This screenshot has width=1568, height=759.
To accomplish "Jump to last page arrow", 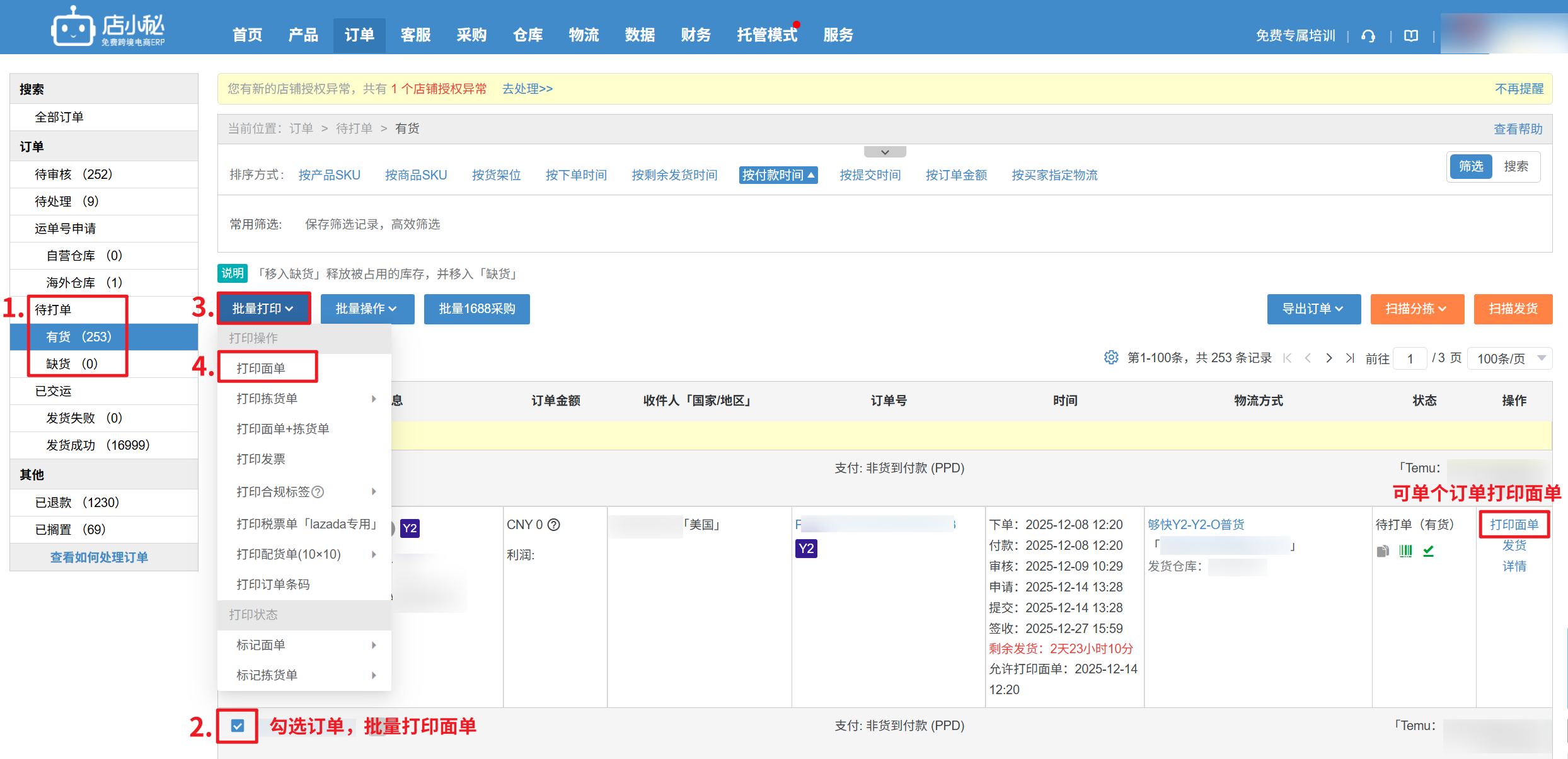I will point(1349,358).
